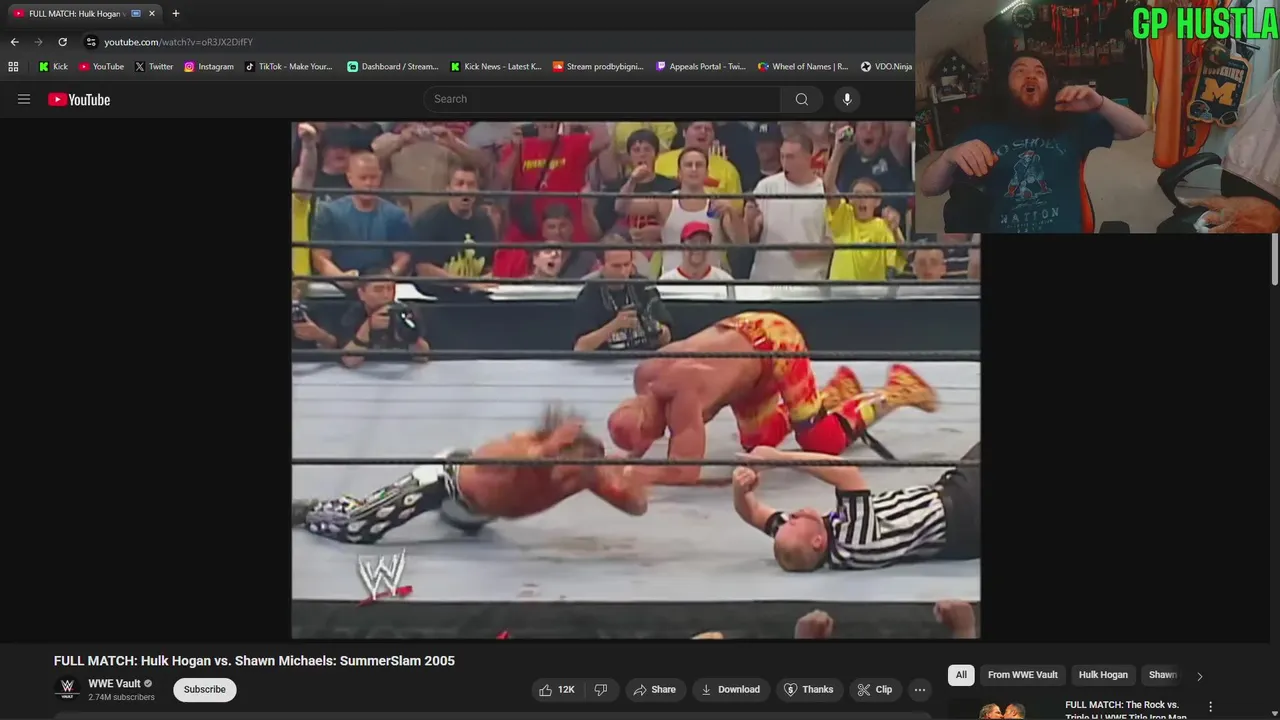Open more actions three-dot menu

click(919, 689)
